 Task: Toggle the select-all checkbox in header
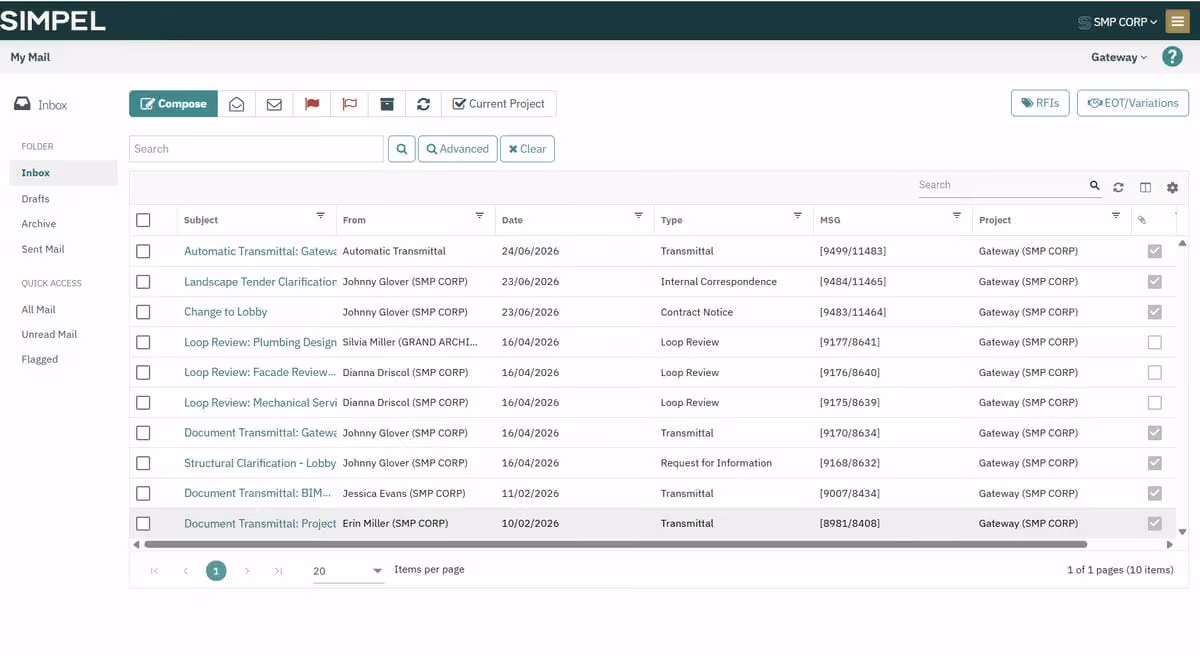(143, 220)
